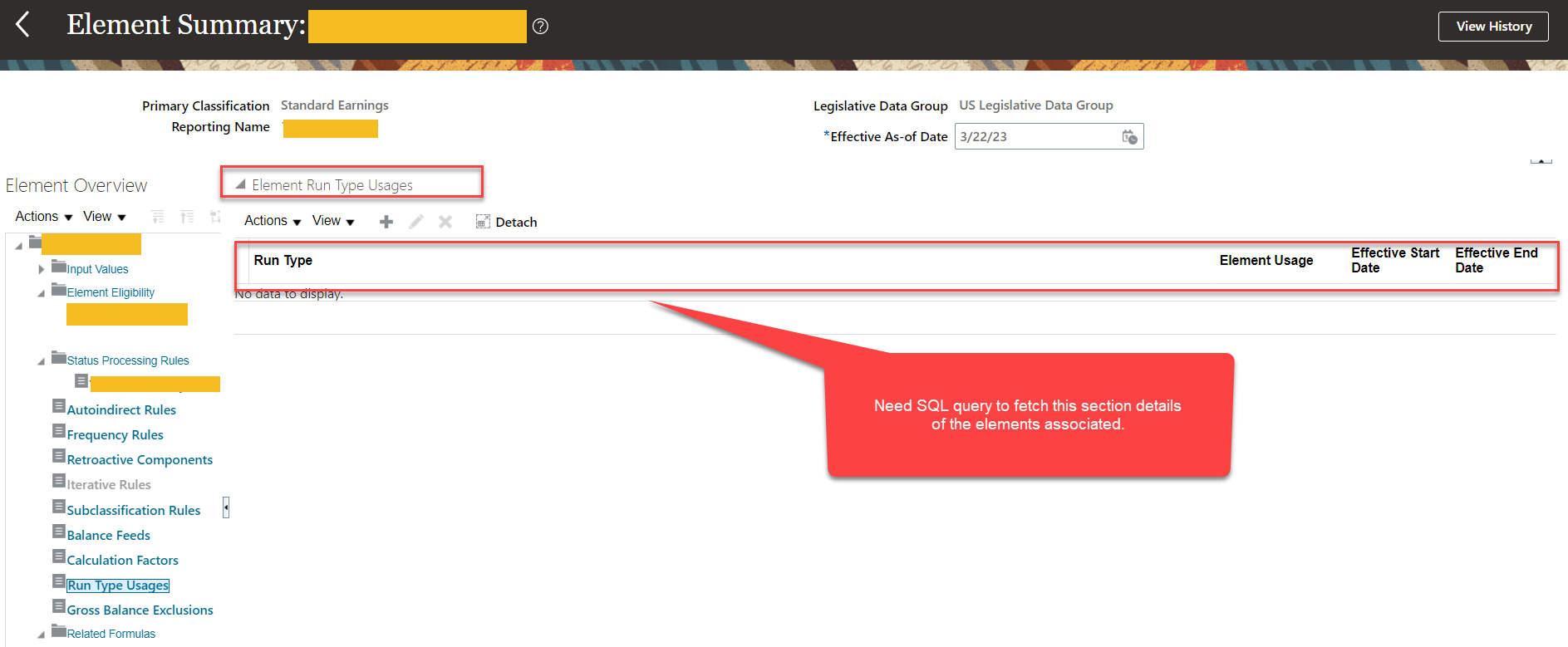The height and width of the screenshot is (647, 1568).
Task: Collapse the Element Run Type Usages section
Action: 240,184
